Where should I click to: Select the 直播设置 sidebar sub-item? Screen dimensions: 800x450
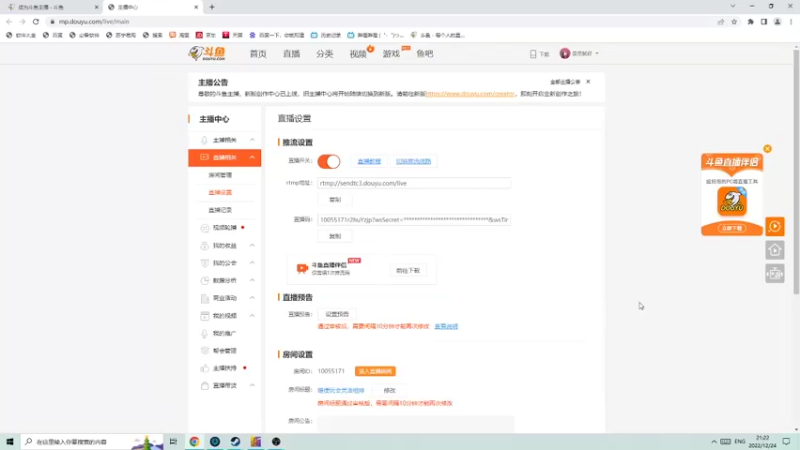click(x=220, y=192)
